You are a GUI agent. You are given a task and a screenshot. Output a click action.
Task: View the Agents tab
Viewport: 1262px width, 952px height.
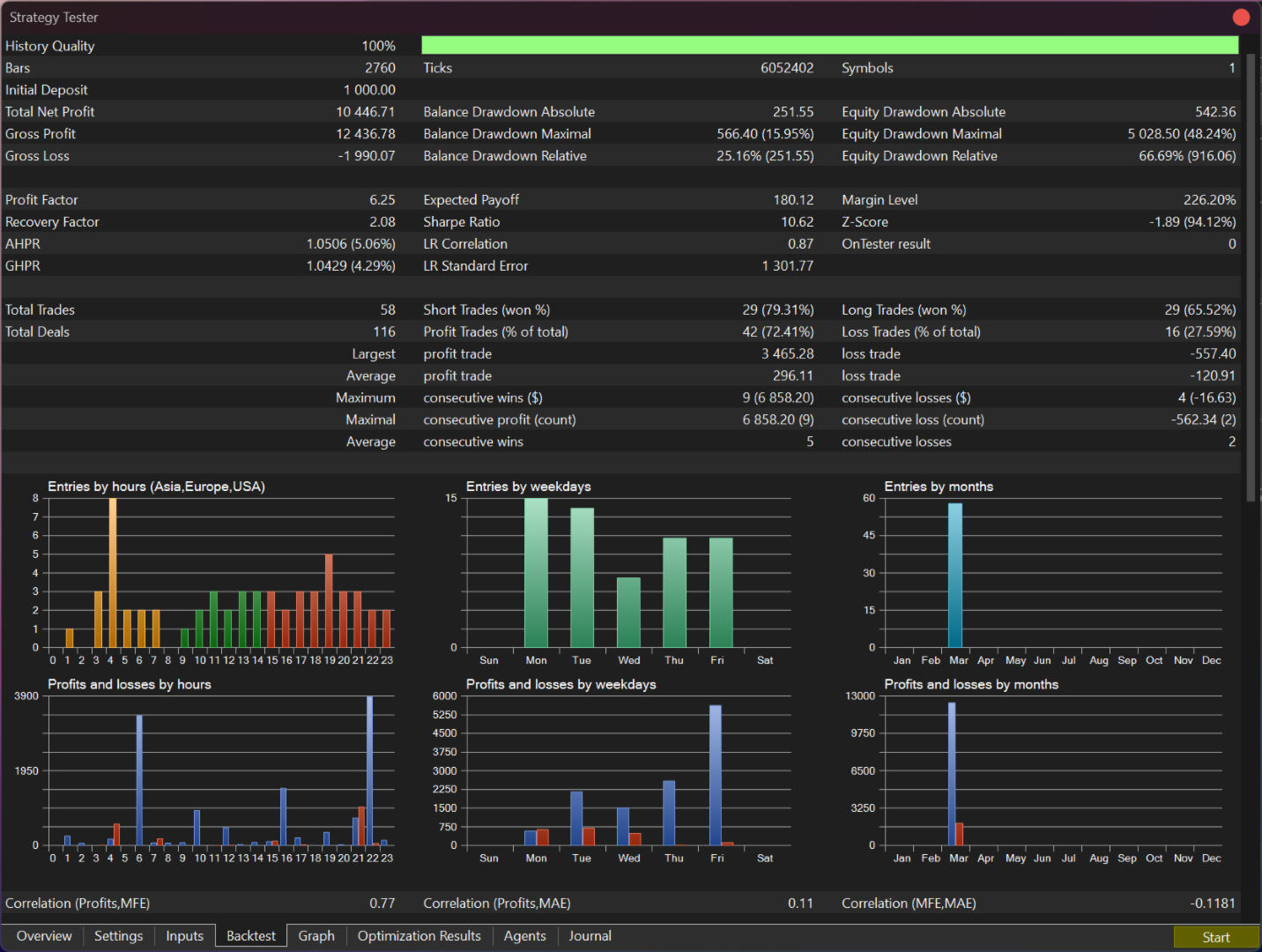pos(524,936)
